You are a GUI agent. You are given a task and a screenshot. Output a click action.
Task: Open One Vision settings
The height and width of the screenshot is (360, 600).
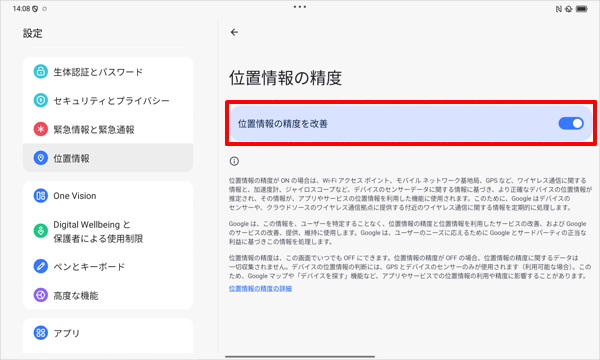coord(108,195)
